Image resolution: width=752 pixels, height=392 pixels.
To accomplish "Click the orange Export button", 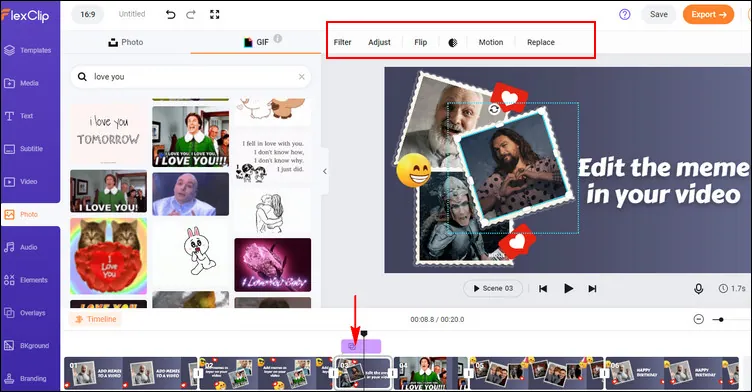I will (x=708, y=14).
